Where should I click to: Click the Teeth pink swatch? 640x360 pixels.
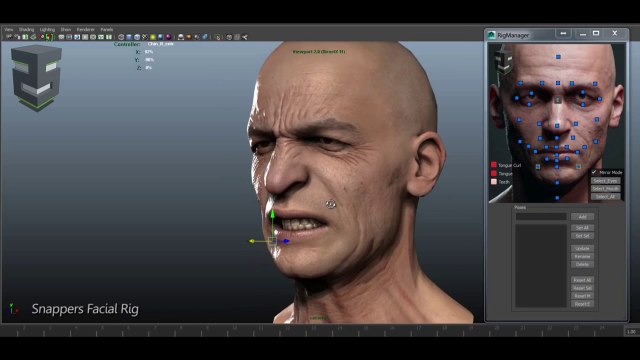(494, 182)
